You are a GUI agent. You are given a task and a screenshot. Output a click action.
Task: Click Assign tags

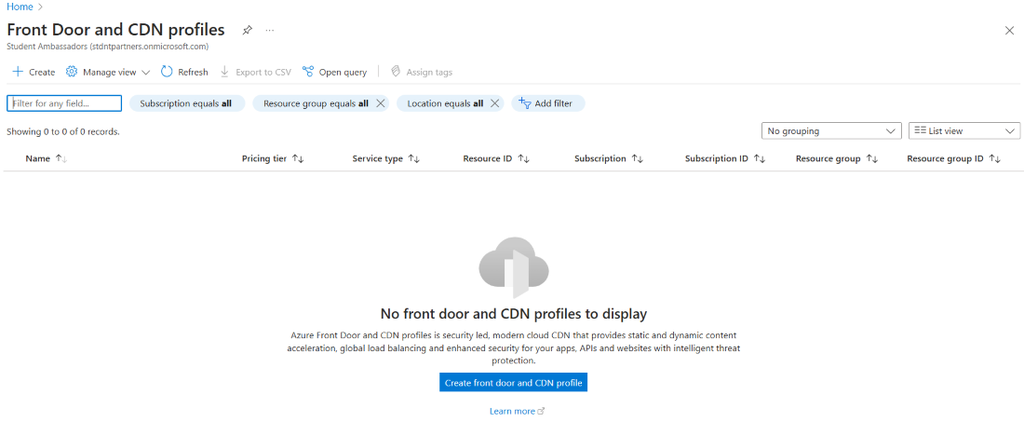pos(421,72)
